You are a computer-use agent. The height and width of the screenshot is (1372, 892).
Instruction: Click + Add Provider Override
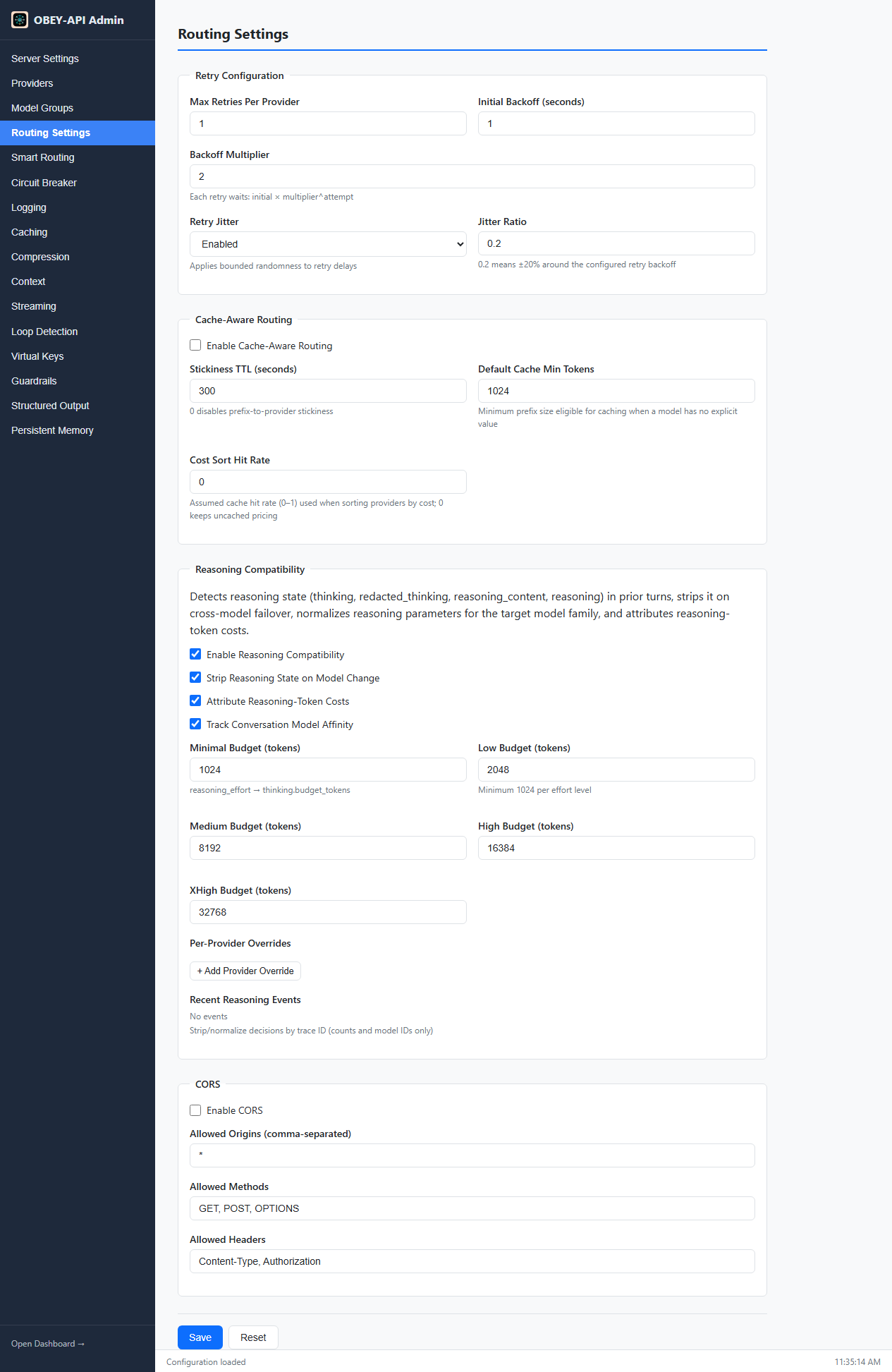point(245,971)
